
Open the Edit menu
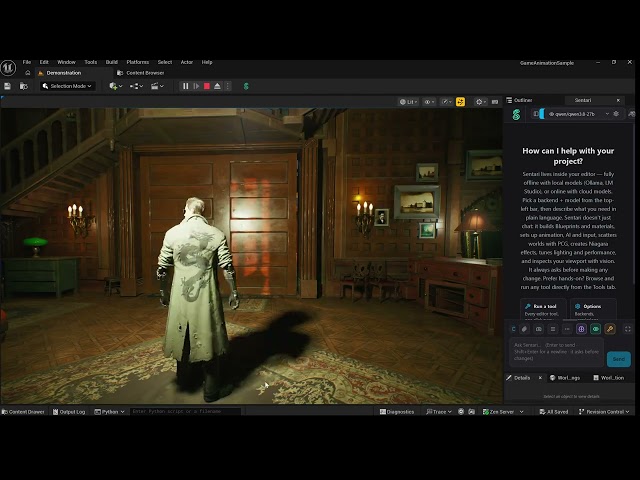[44, 62]
